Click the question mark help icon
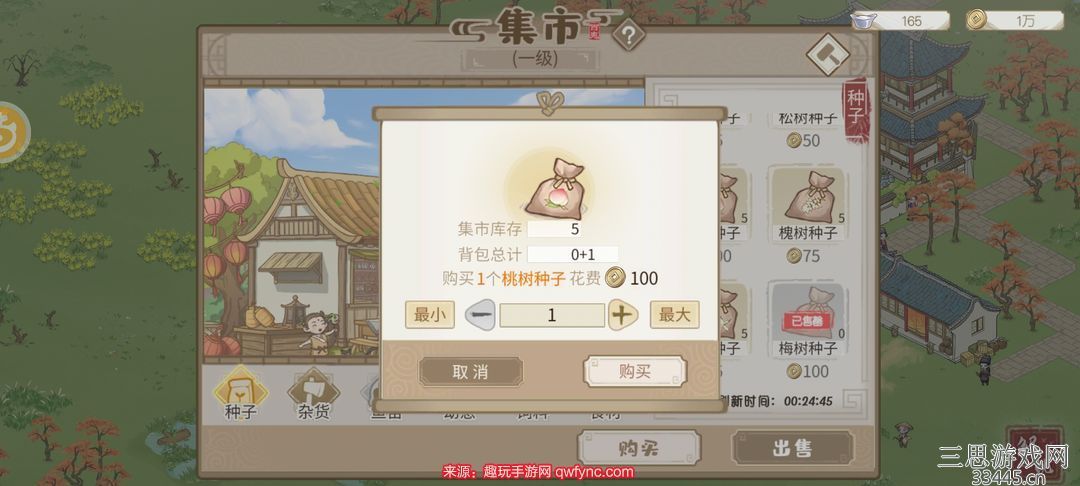This screenshot has height=486, width=1080. click(x=628, y=34)
